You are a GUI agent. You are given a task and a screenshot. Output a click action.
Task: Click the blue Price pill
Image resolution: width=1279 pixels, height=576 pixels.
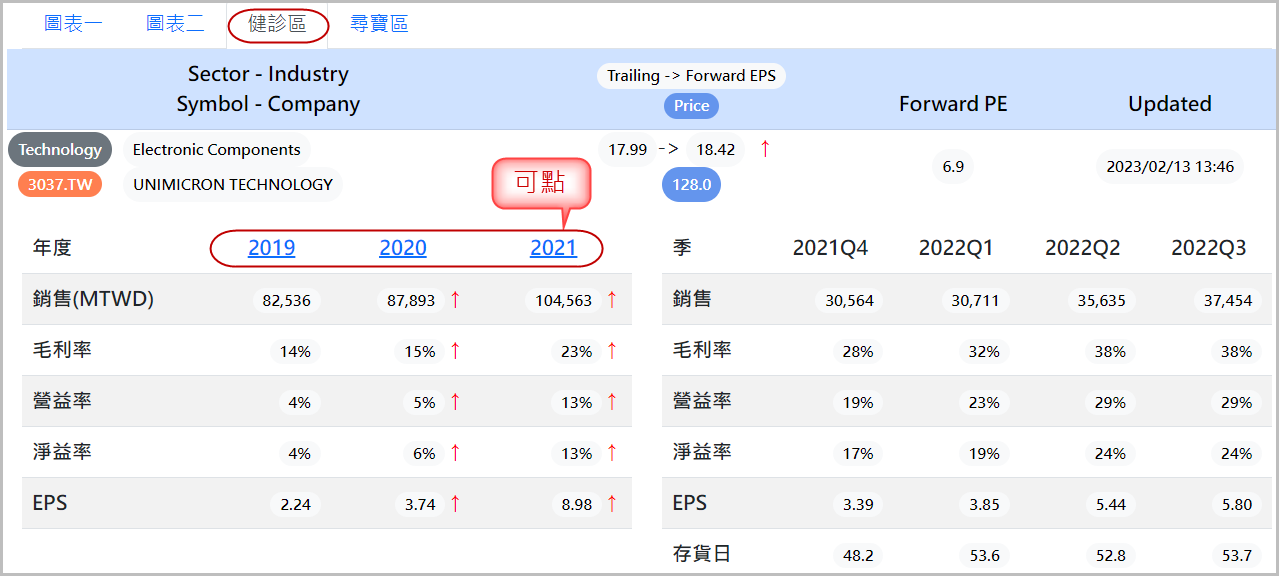tap(691, 105)
